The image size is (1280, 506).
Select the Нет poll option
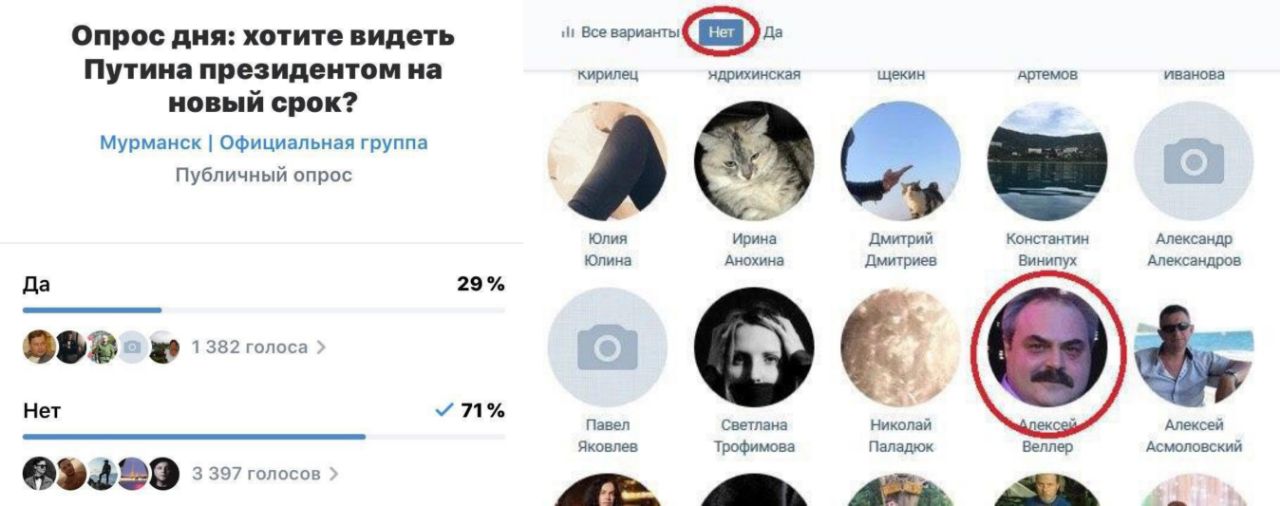[x=264, y=410]
